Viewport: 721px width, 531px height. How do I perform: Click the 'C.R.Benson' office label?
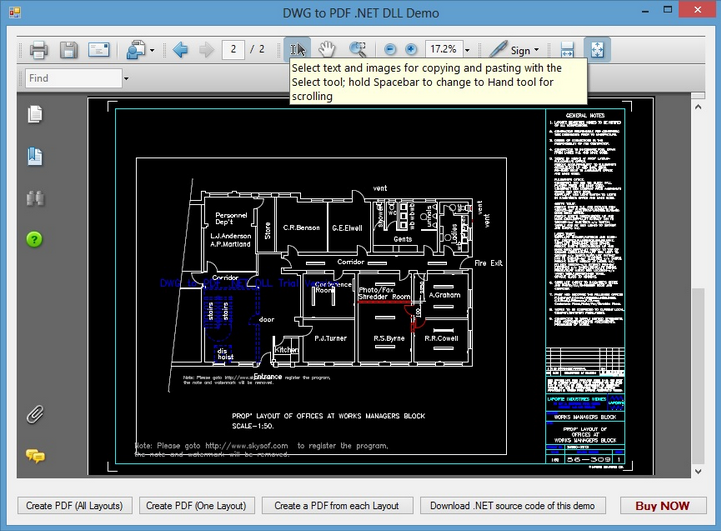(301, 228)
